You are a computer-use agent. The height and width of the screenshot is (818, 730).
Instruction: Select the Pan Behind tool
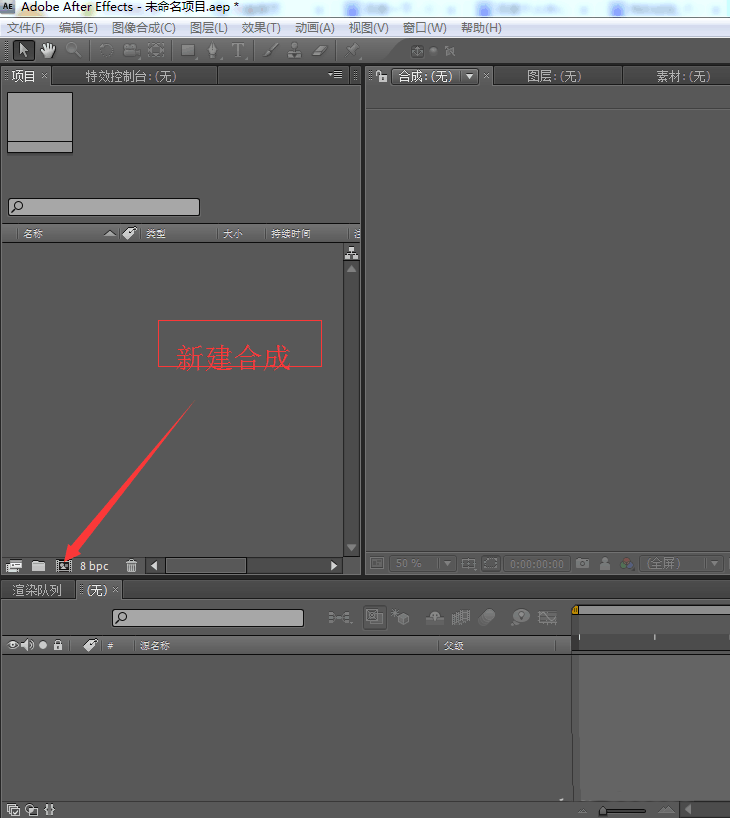point(156,51)
